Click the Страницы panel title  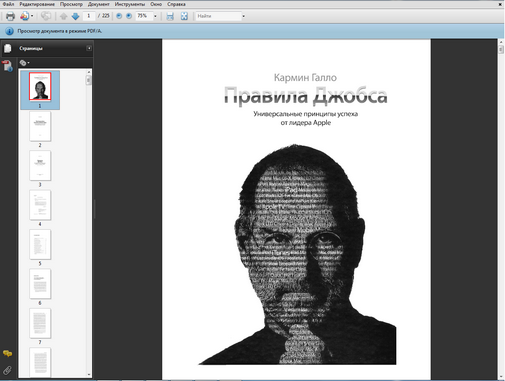[31, 49]
